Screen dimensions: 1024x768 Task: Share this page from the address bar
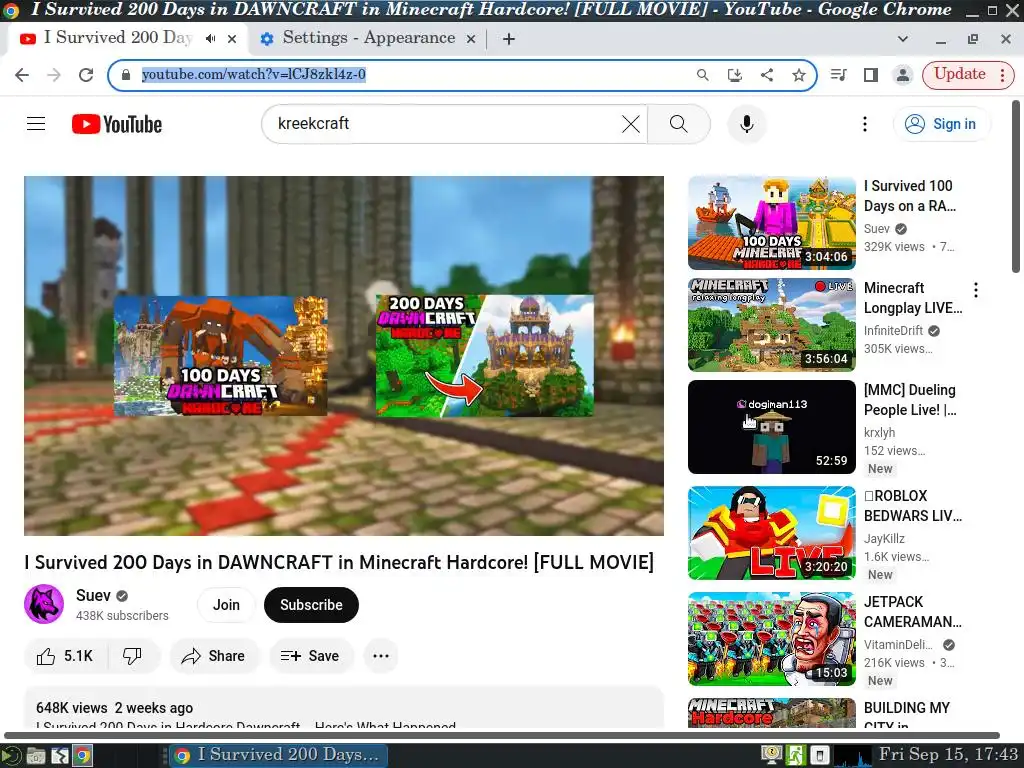(767, 74)
